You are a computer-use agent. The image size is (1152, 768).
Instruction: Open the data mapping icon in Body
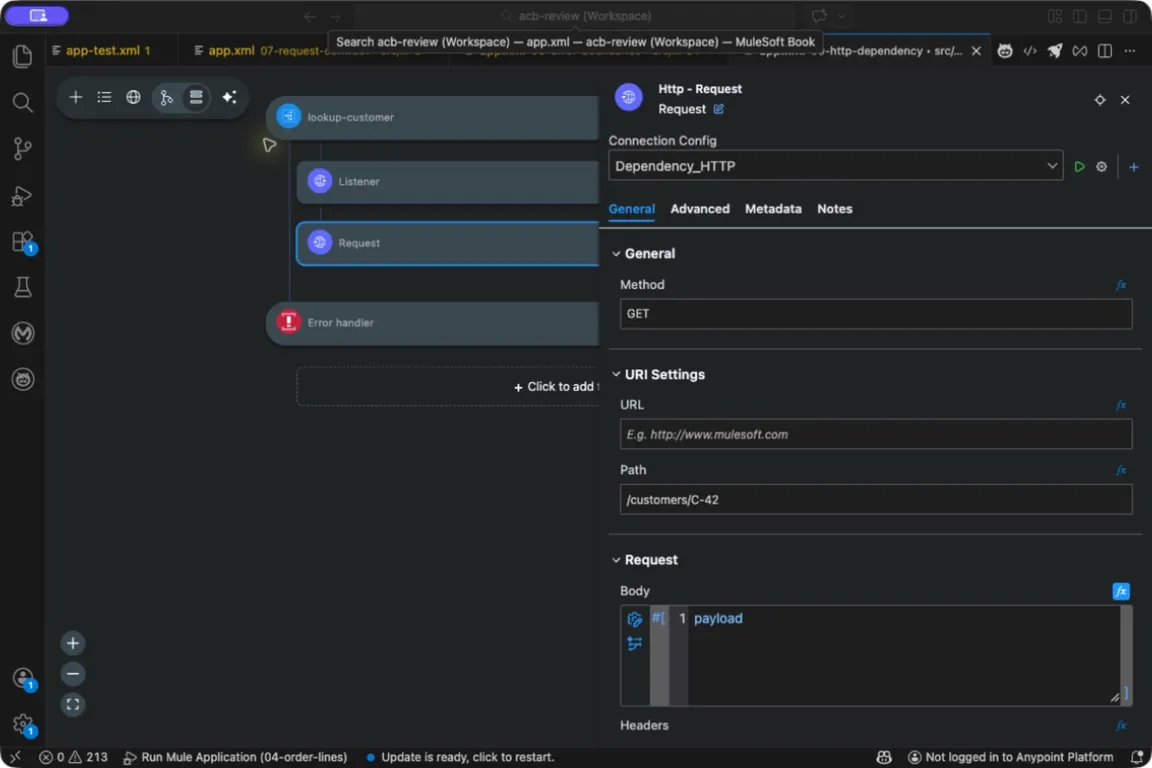click(x=635, y=644)
